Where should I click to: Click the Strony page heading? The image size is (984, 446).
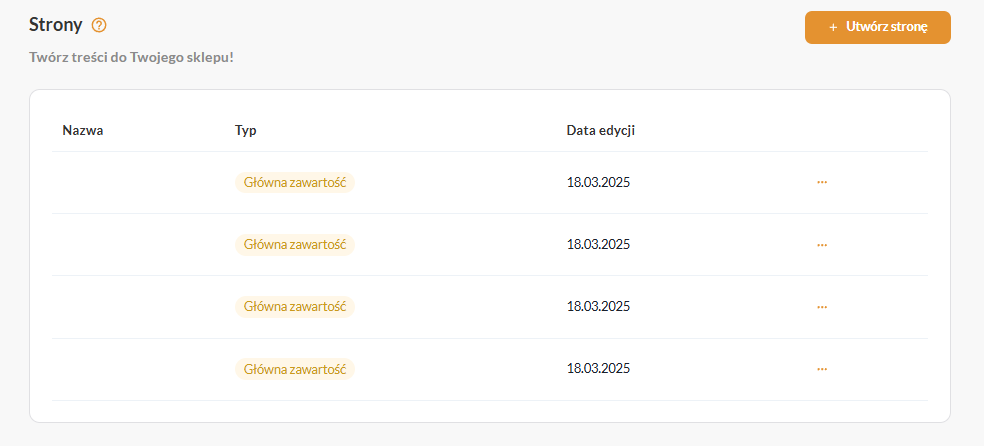tap(56, 25)
